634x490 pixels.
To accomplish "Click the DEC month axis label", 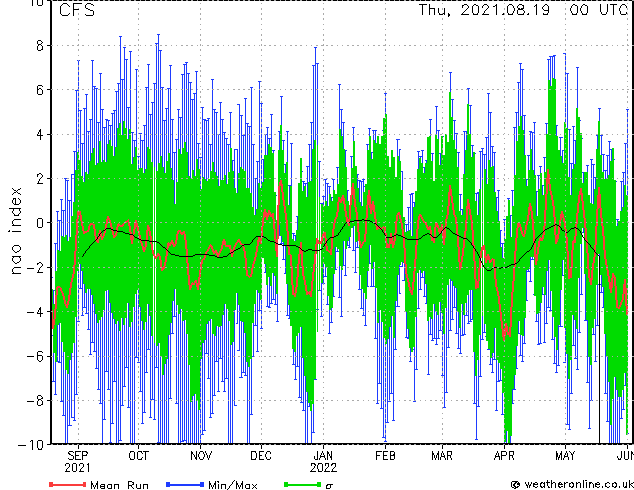I will [x=261, y=456].
